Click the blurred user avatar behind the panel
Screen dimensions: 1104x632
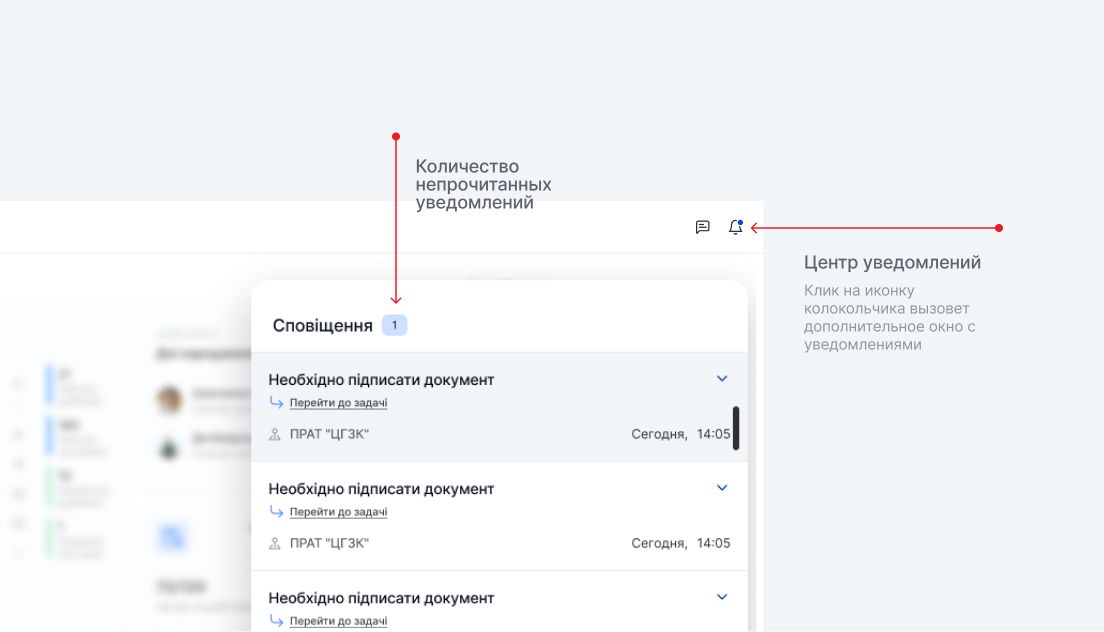(169, 400)
